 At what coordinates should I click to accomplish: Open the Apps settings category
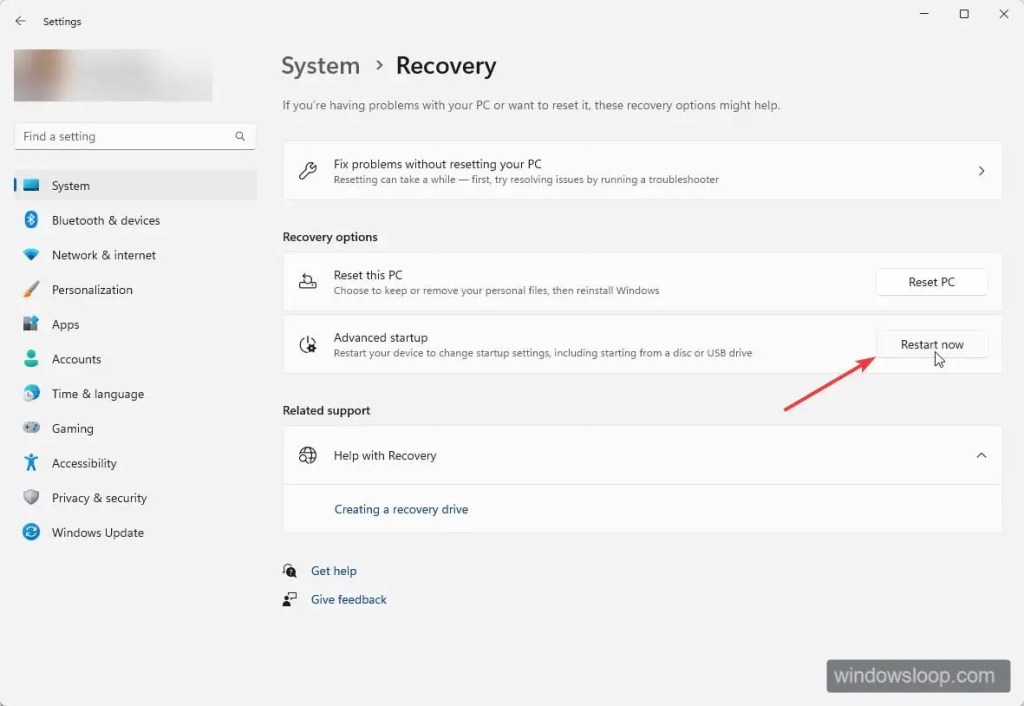tap(66, 325)
